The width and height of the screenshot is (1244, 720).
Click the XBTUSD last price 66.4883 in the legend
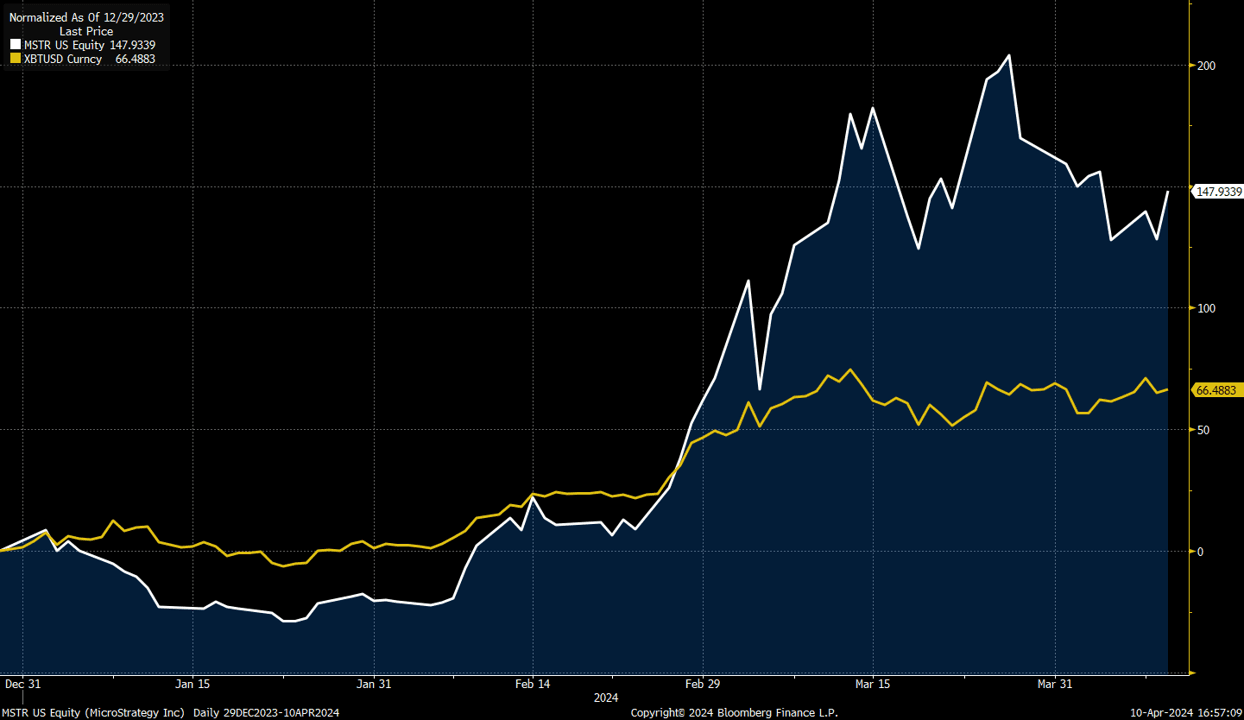pos(135,59)
